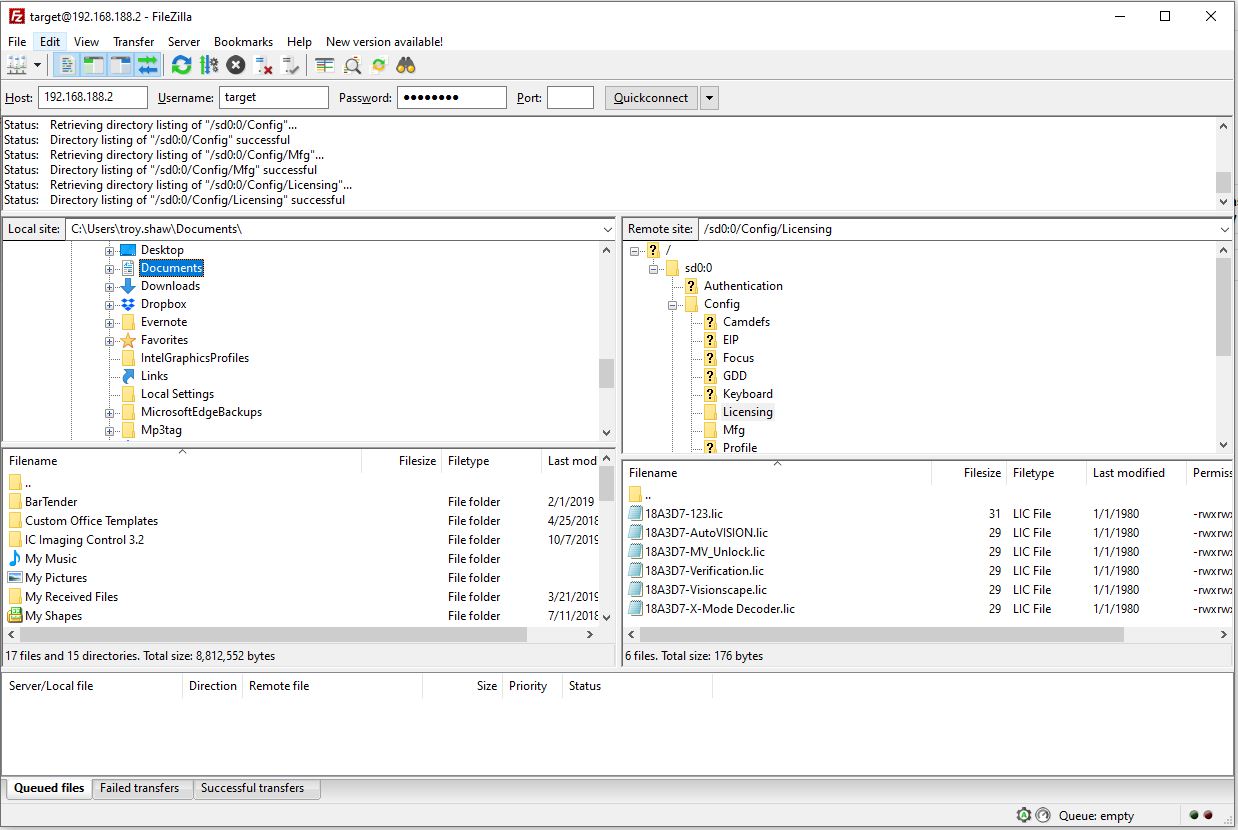Click the Password input field
1238x830 pixels.
click(x=452, y=97)
